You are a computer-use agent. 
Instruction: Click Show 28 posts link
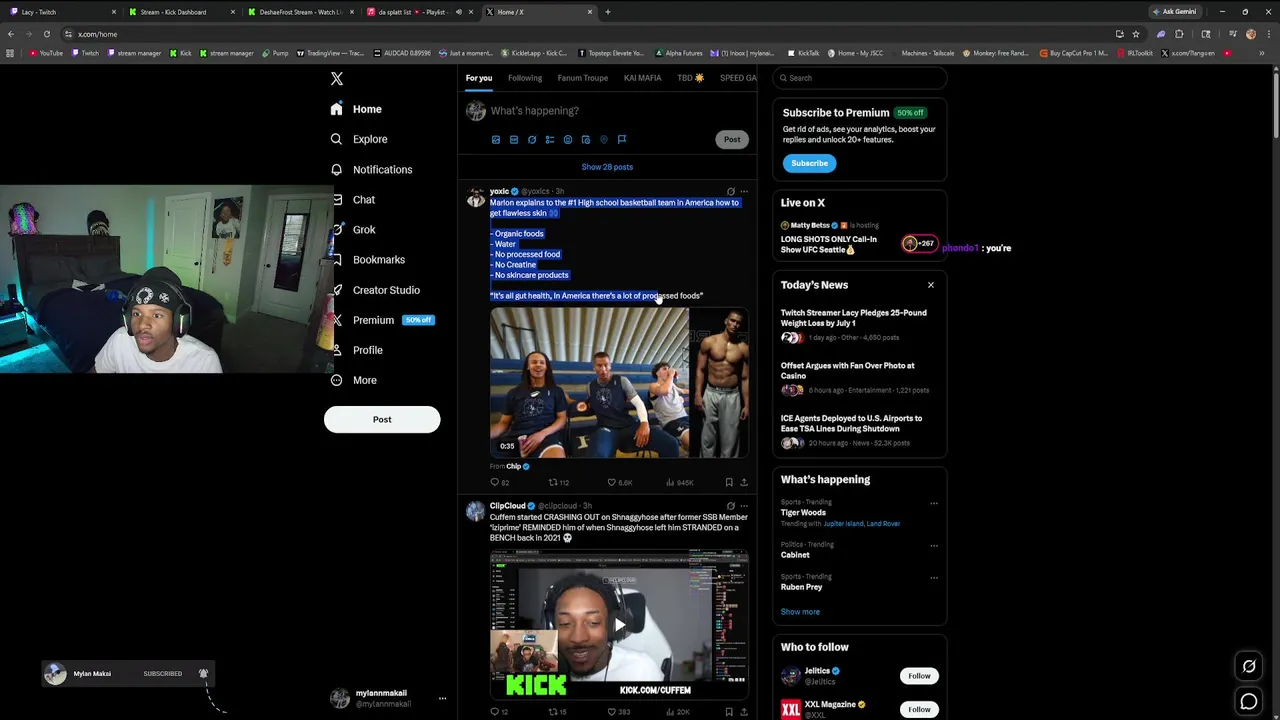[607, 167]
